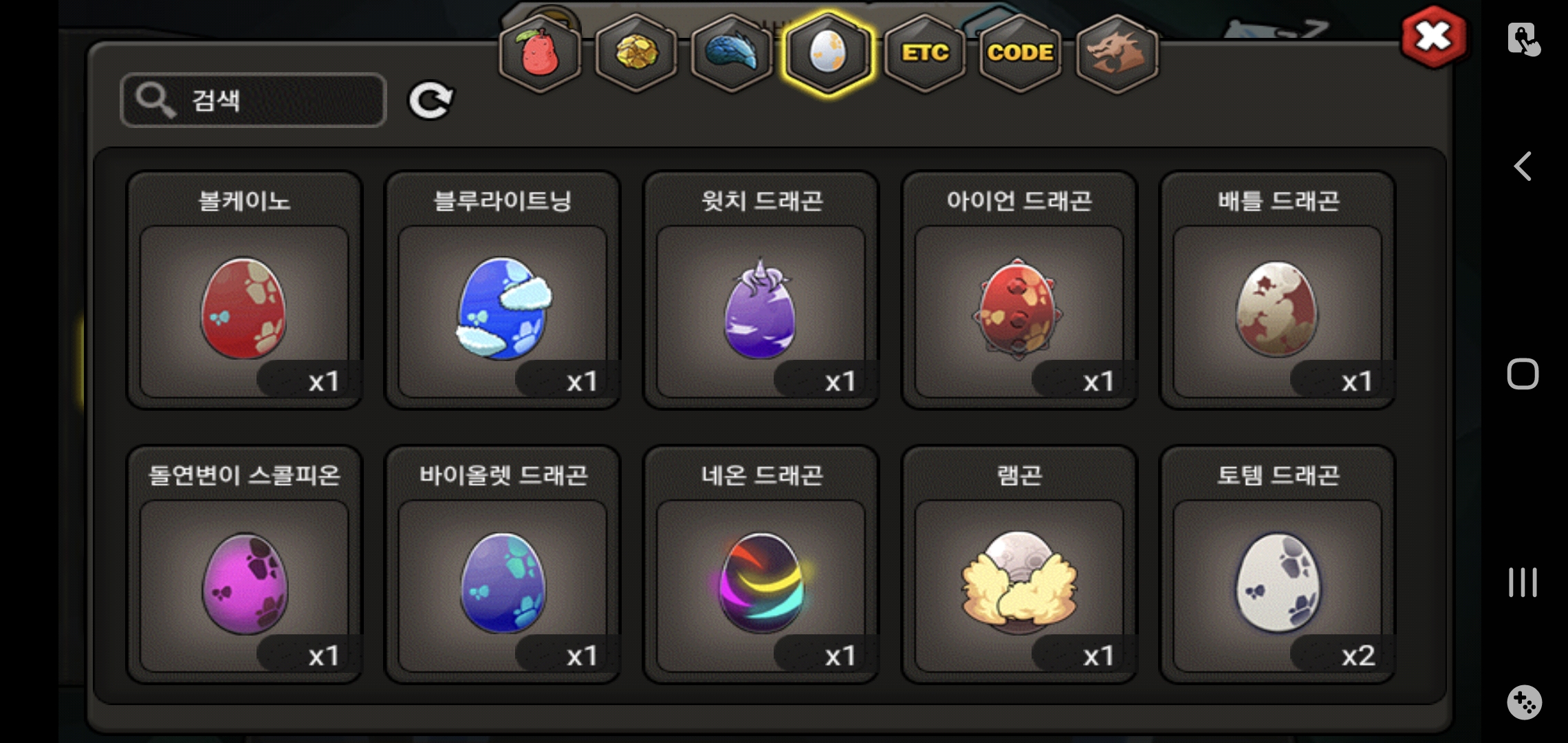Pick the spiked 아이언 드래곤 egg

1019,290
